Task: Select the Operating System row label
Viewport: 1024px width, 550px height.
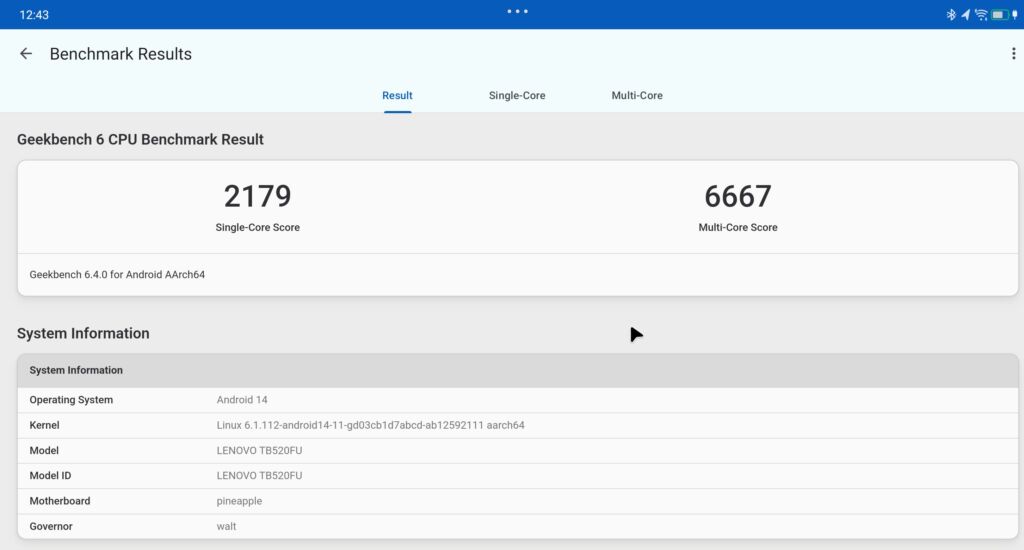Action: coord(71,400)
